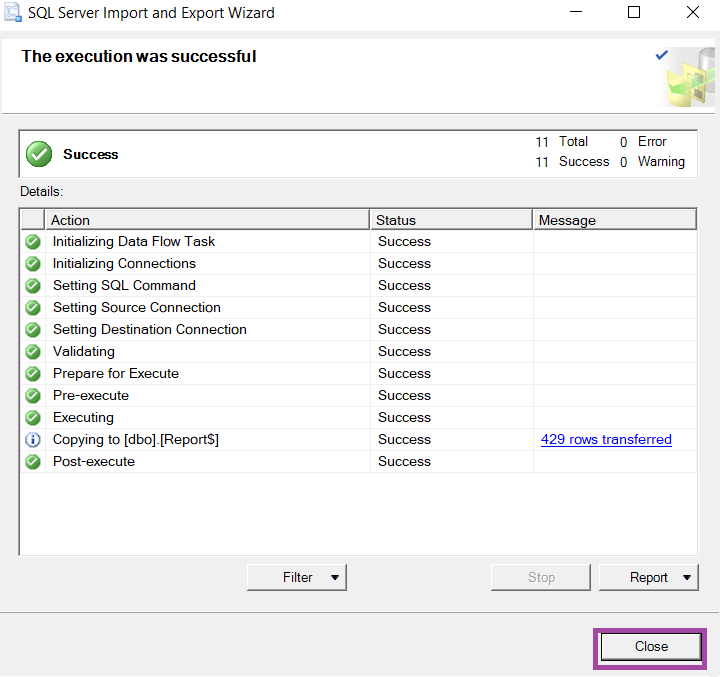The image size is (720, 677).
Task: Click the info icon beside Copying to [dbo].[Report$]
Action: point(33,440)
